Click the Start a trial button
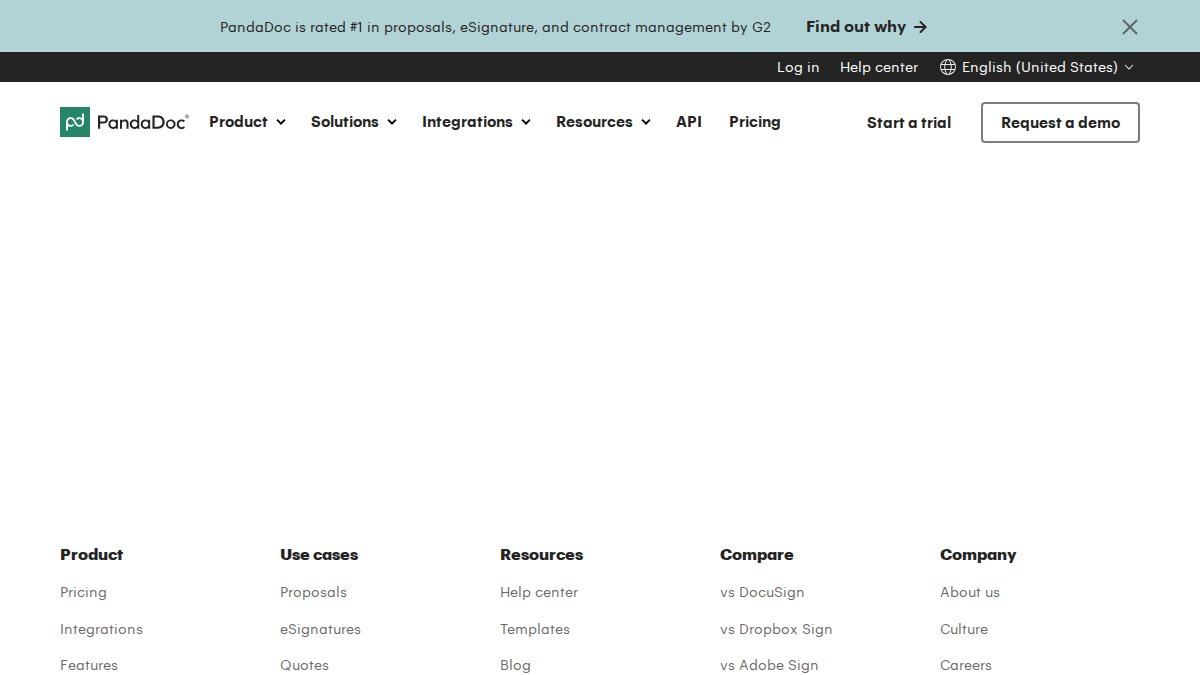This screenshot has height=675, width=1200. (x=909, y=122)
